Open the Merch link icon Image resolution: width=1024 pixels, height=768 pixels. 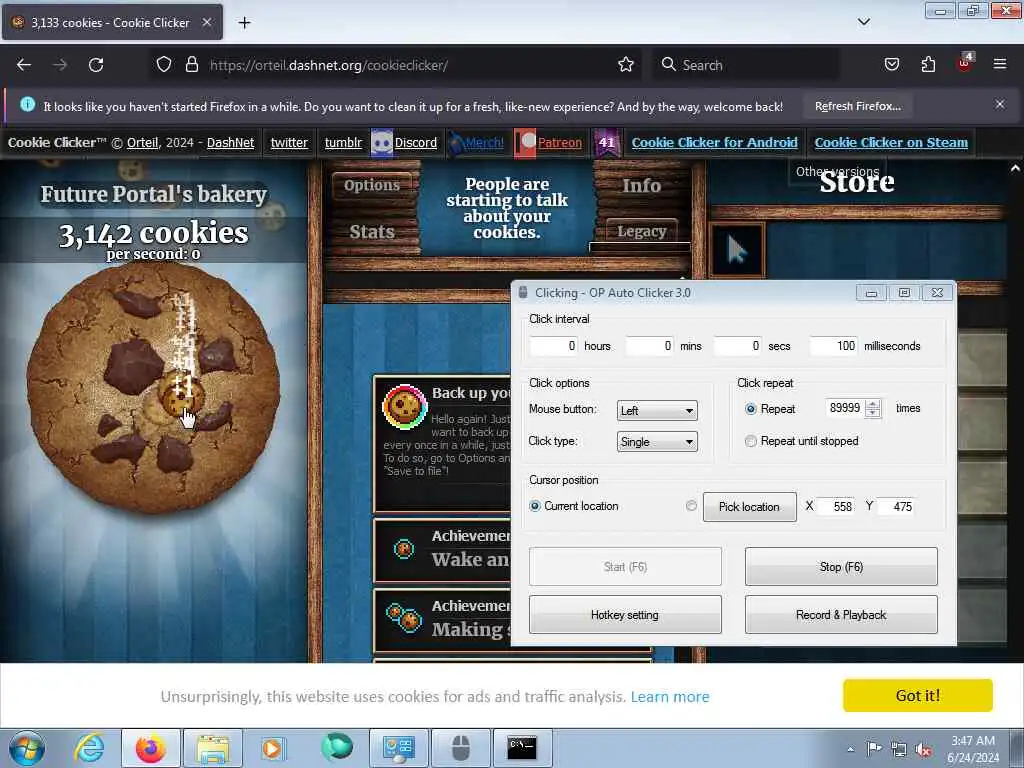(456, 142)
